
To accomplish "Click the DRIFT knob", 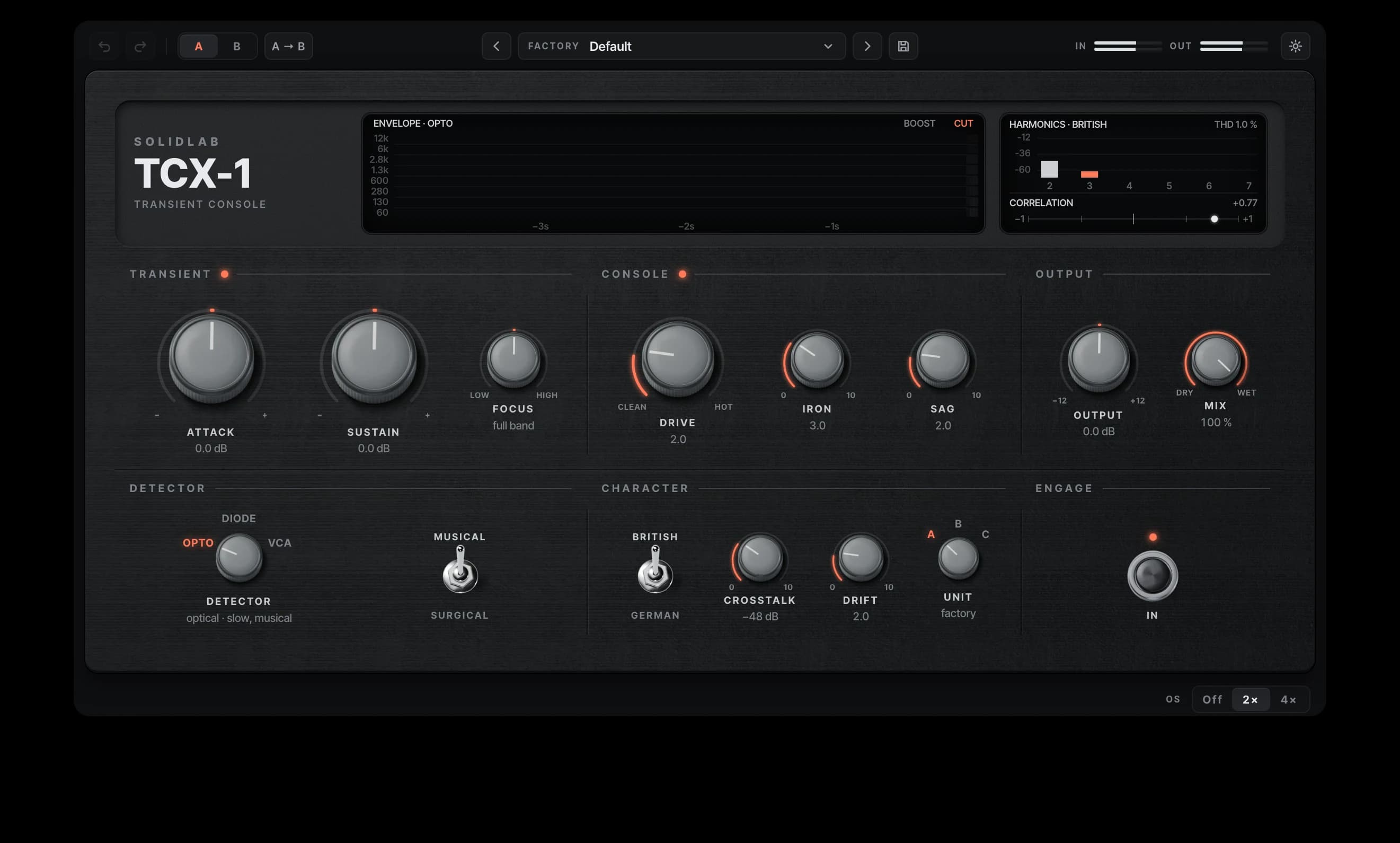I will point(860,557).
